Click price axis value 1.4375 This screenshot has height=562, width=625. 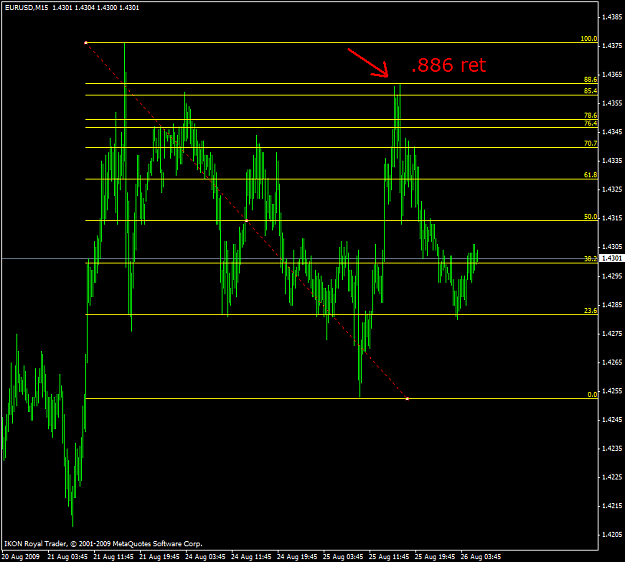(x=612, y=46)
